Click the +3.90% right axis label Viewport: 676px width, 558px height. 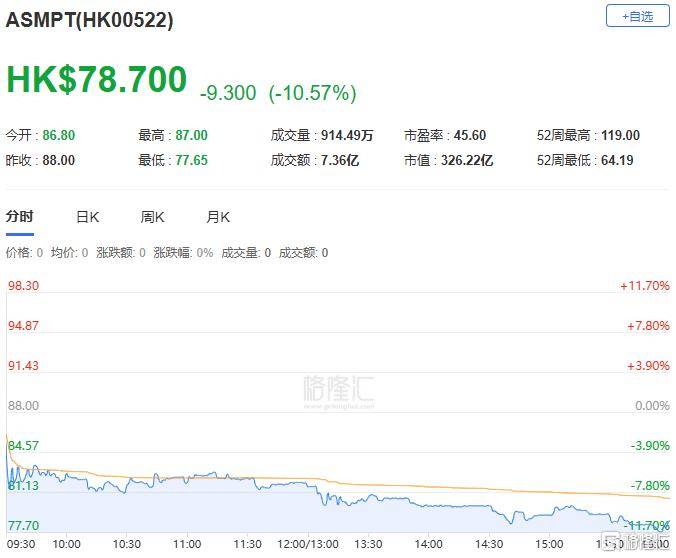point(648,366)
